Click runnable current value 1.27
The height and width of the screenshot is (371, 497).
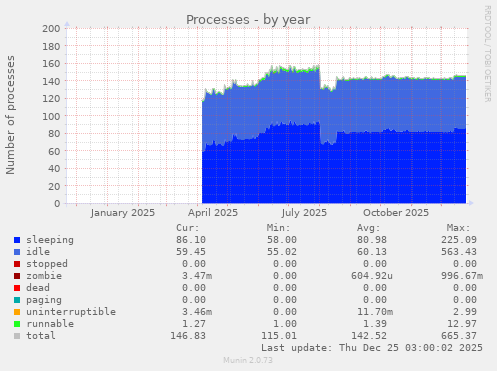tap(194, 324)
